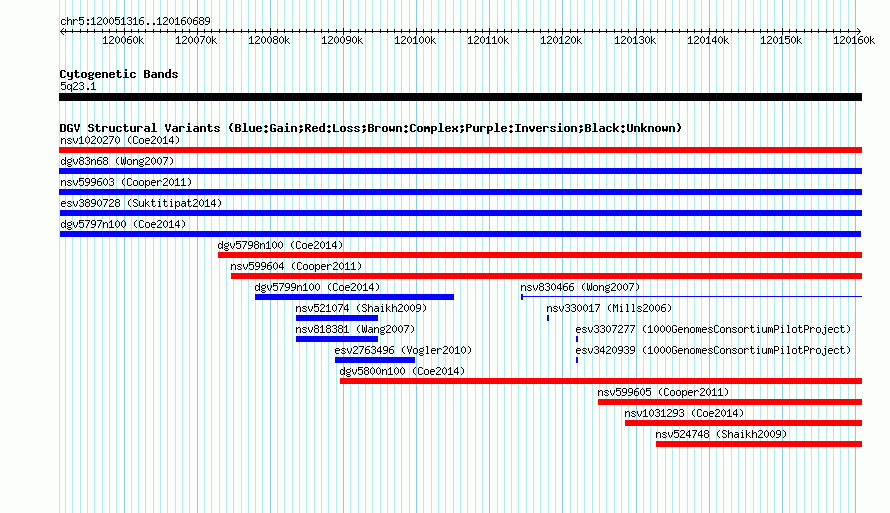Click the small blue nsv330017 marker

548,318
